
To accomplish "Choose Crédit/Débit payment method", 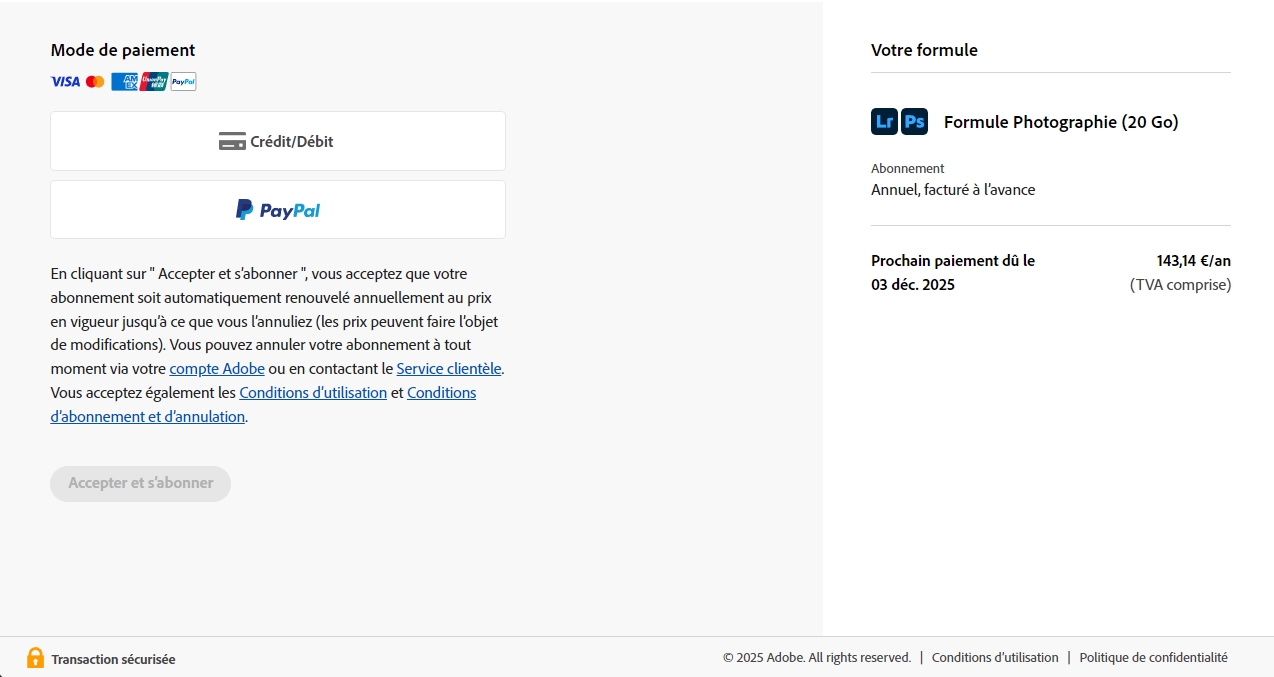I will tap(277, 141).
